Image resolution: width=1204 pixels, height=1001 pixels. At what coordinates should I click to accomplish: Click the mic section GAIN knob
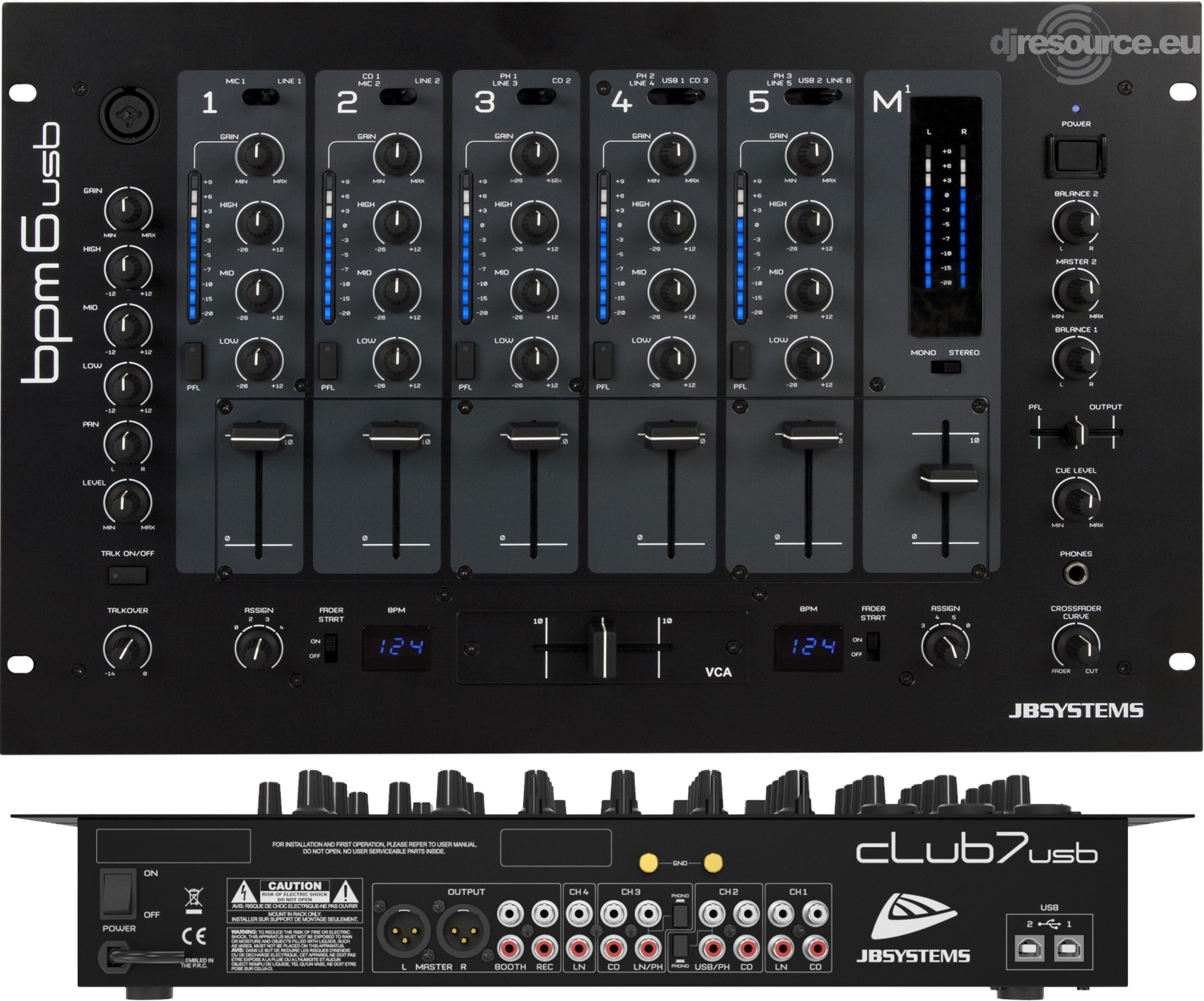127,209
